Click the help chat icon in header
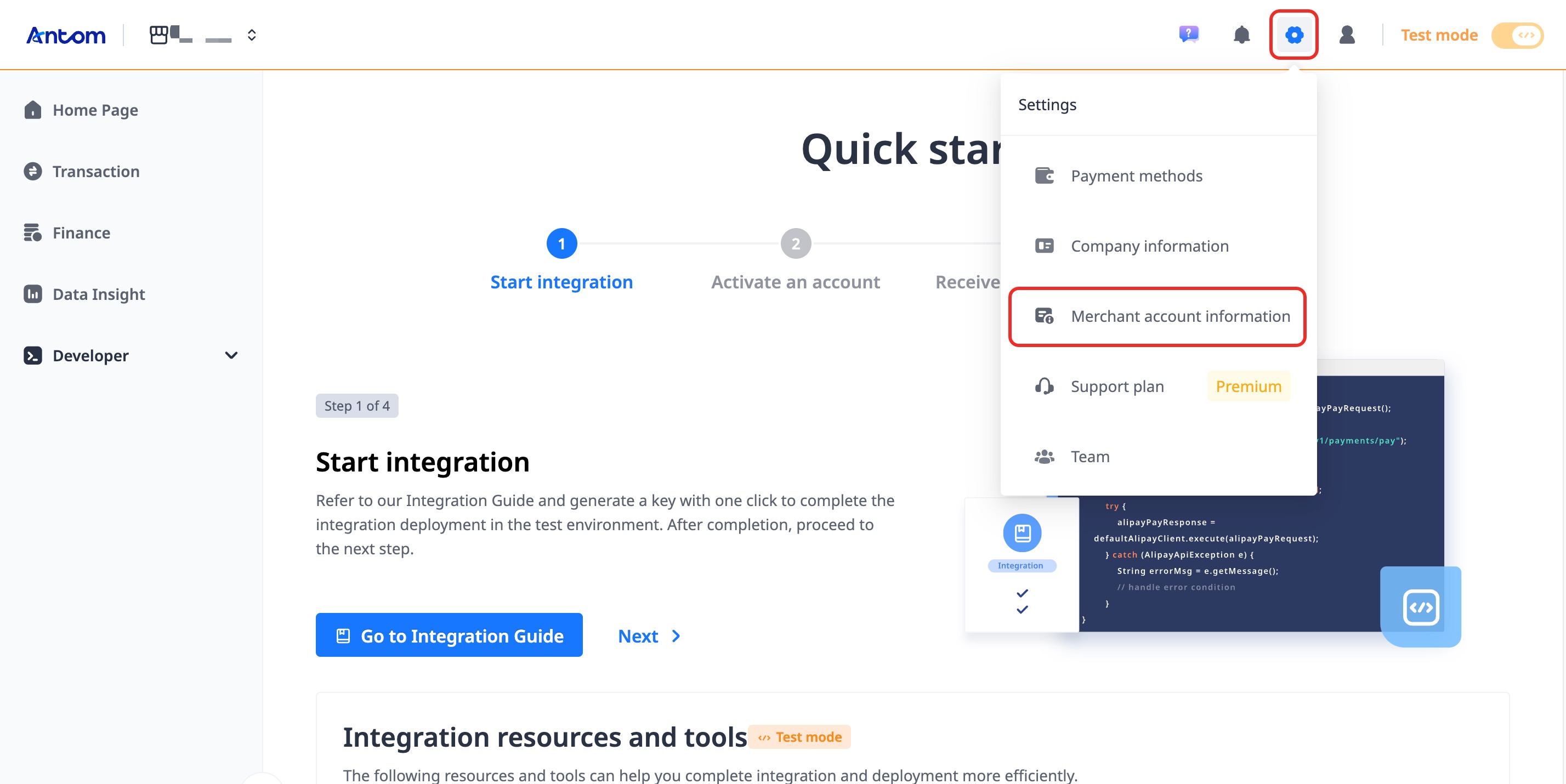 point(1189,35)
